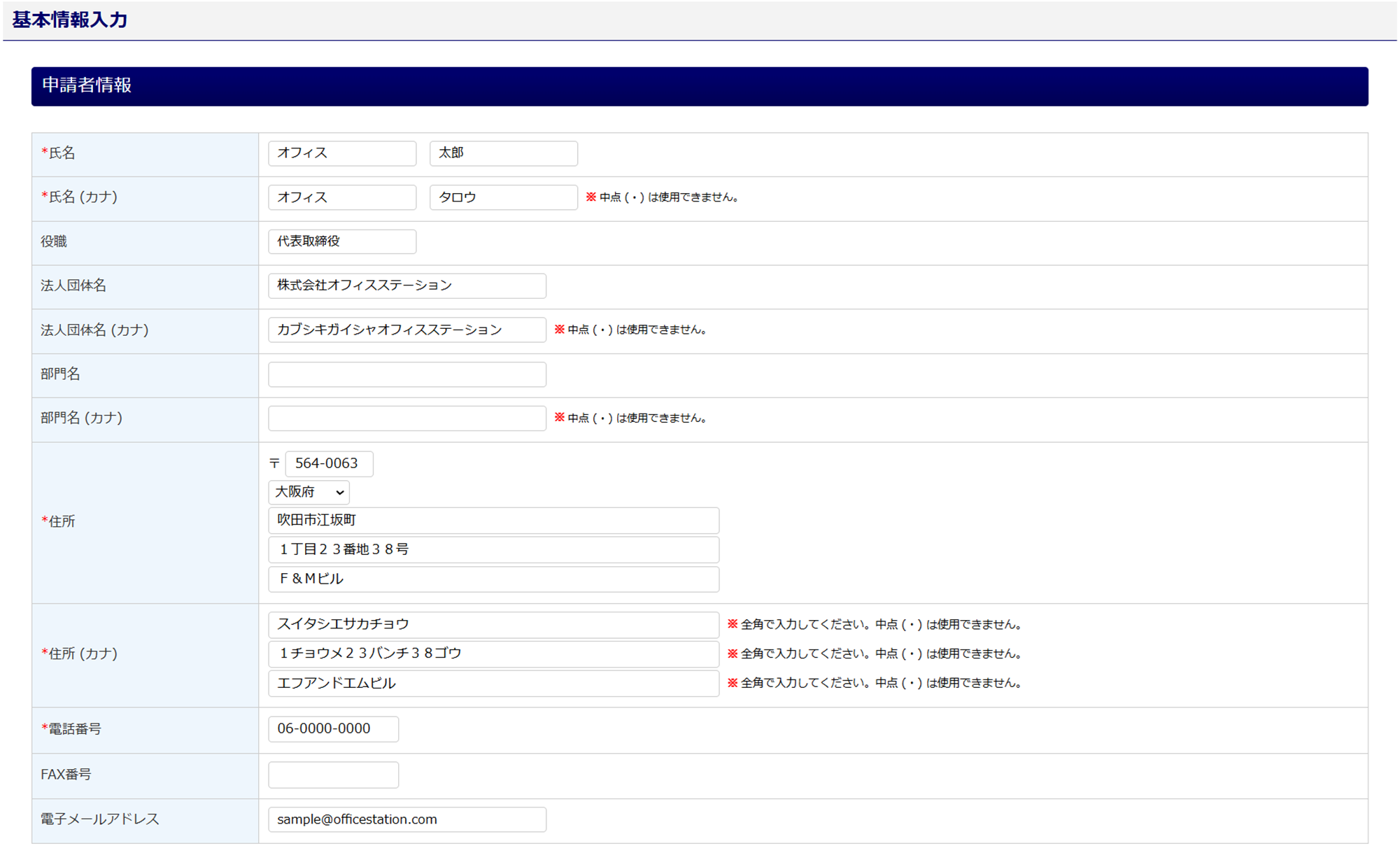Click the building field F&Mビル
Image resolution: width=1400 pixels, height=853 pixels.
(x=493, y=579)
